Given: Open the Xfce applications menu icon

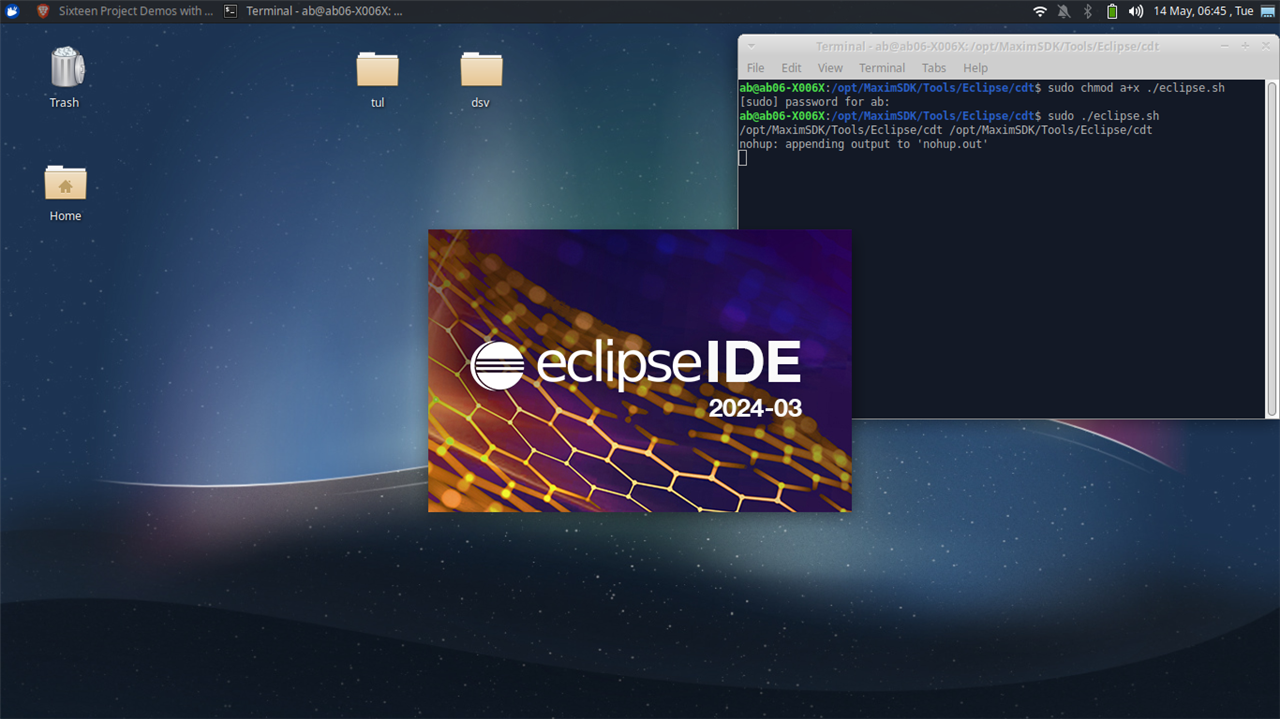Looking at the screenshot, I should pyautogui.click(x=11, y=11).
